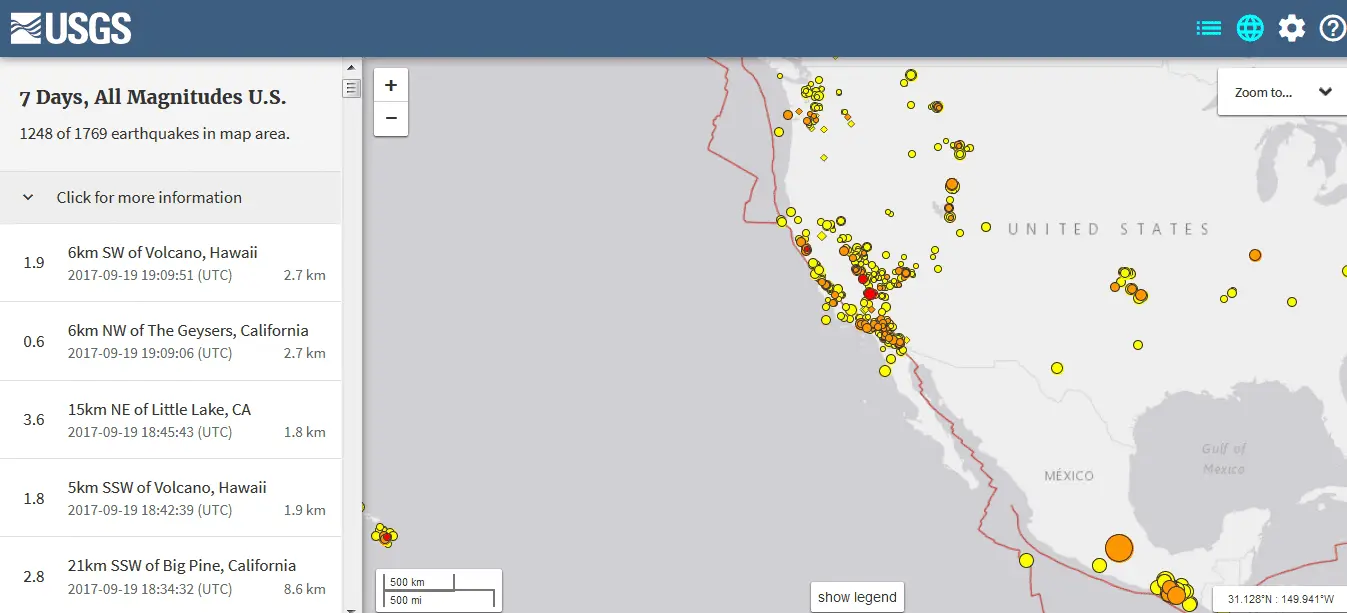Click the large orange Mexico earthquake marker
1347x613 pixels.
1119,548
